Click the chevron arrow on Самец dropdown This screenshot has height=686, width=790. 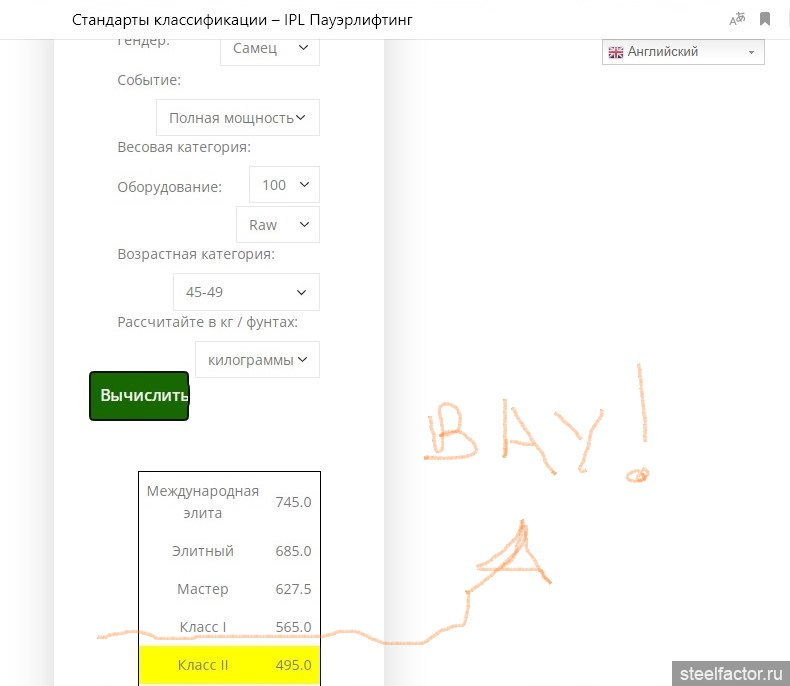click(303, 47)
